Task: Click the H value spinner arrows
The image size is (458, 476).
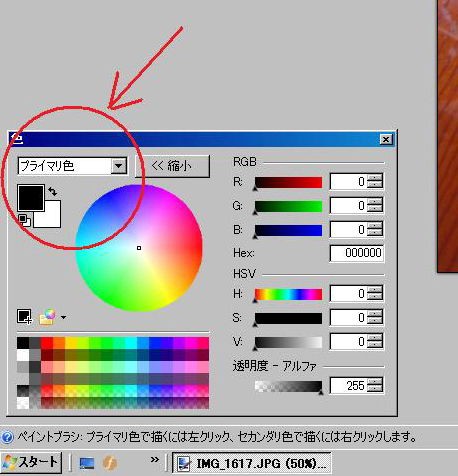Action: [375, 294]
